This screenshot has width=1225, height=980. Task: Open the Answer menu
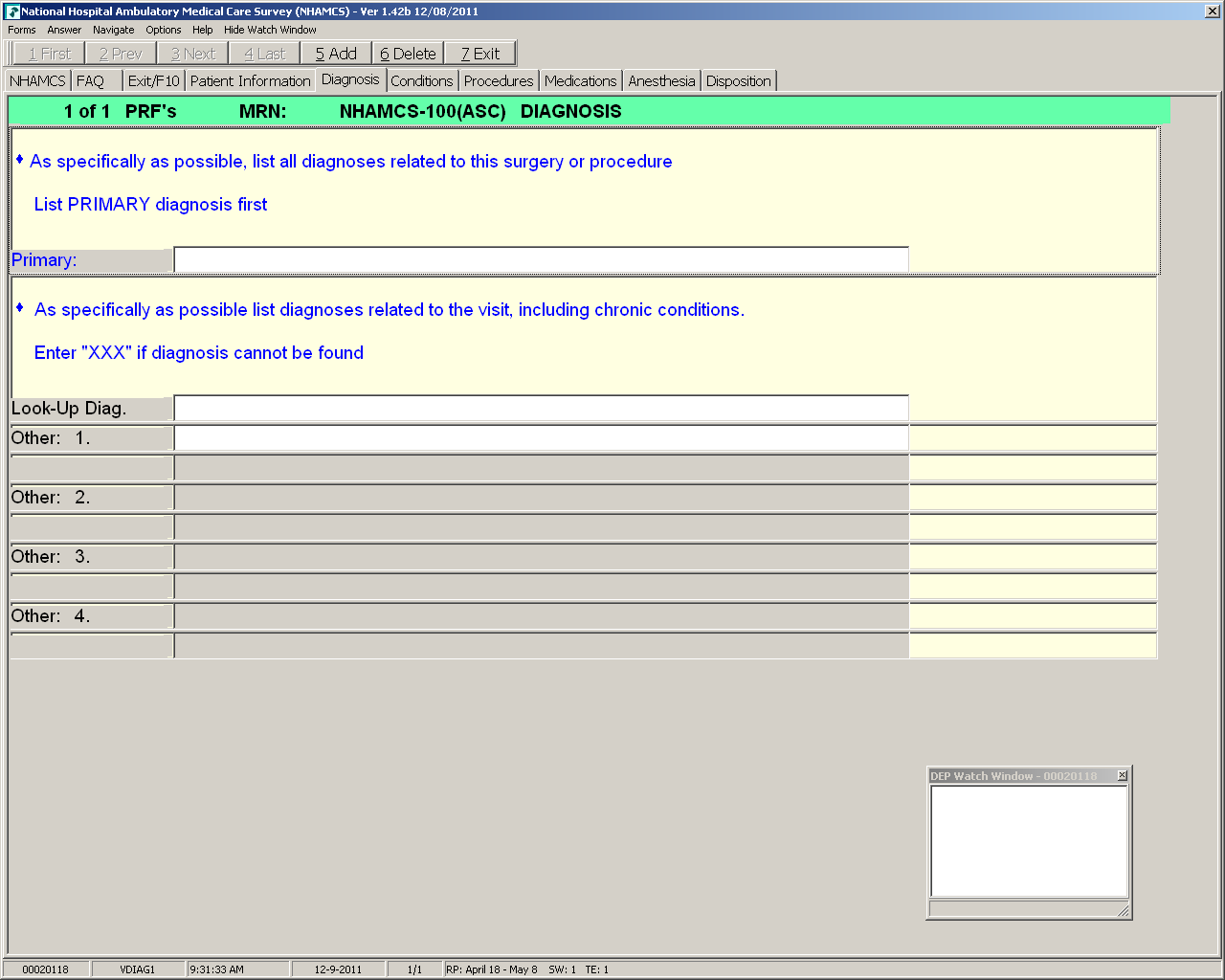tap(64, 30)
